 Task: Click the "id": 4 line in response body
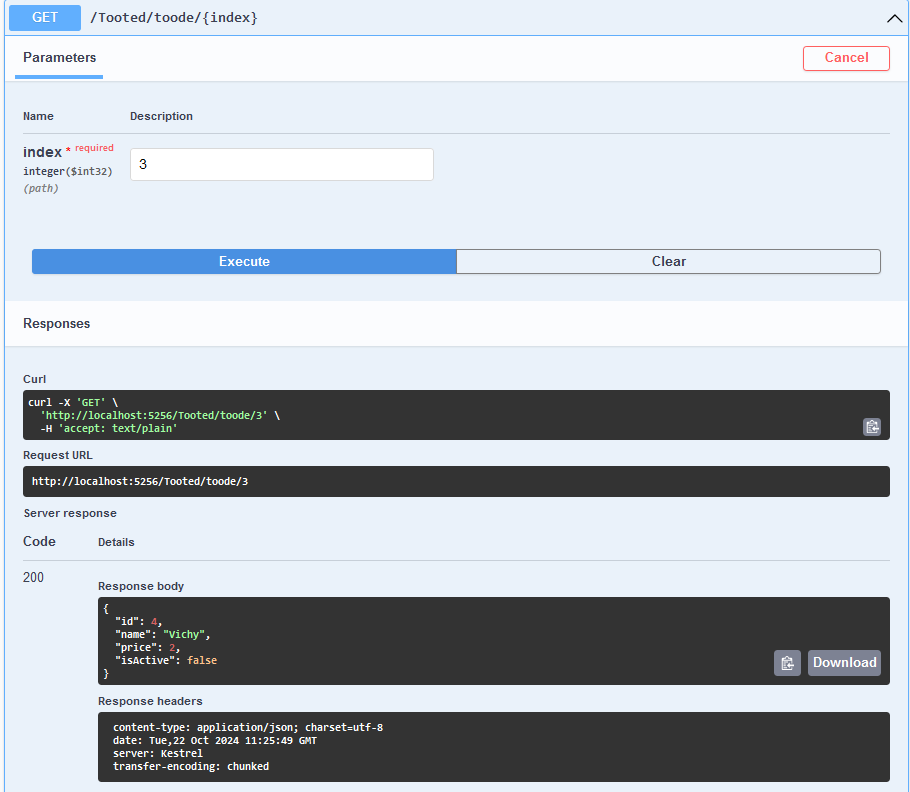click(x=139, y=622)
